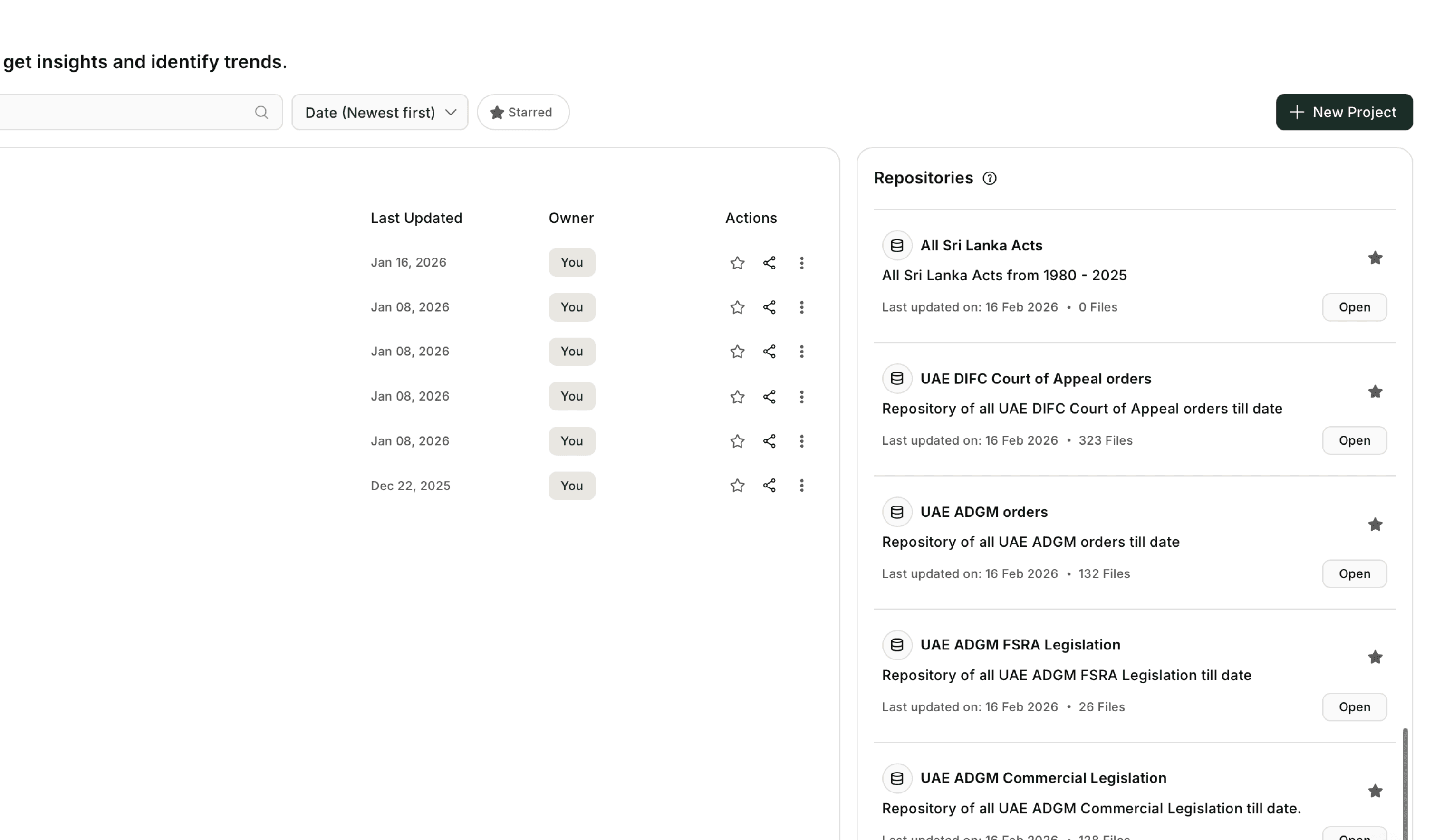Image resolution: width=1434 pixels, height=840 pixels.
Task: Open the UAE ADGM FSRA Legislation repository
Action: click(1354, 707)
